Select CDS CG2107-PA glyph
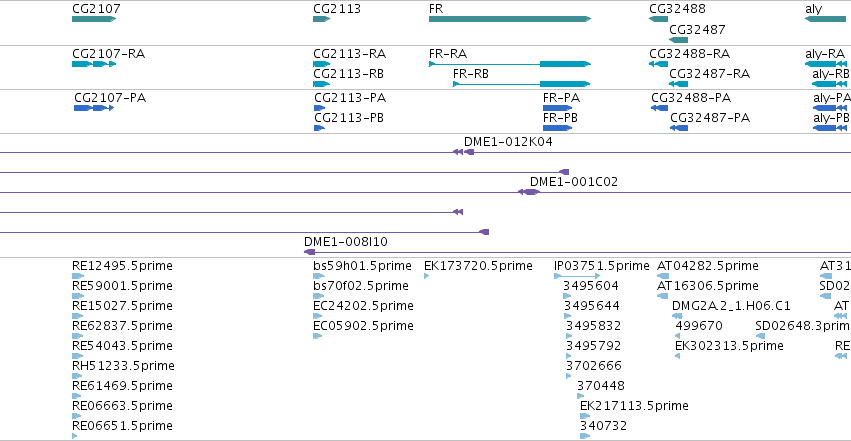 (94, 108)
